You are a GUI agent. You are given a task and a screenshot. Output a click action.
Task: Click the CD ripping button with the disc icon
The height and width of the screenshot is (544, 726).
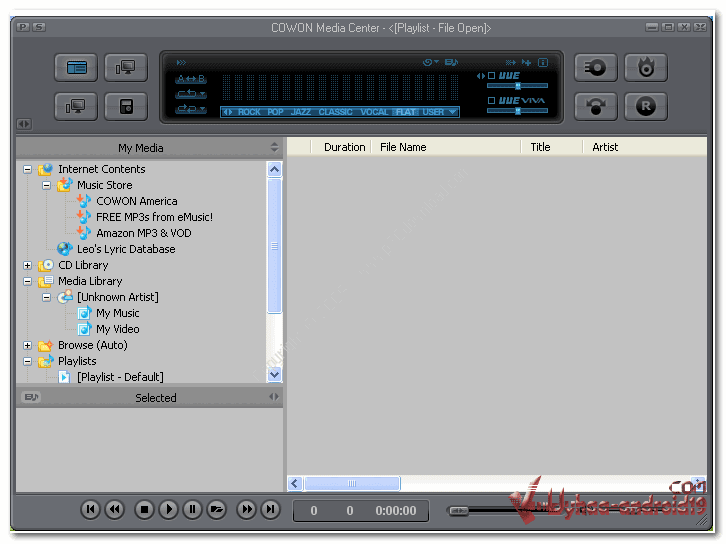point(595,68)
